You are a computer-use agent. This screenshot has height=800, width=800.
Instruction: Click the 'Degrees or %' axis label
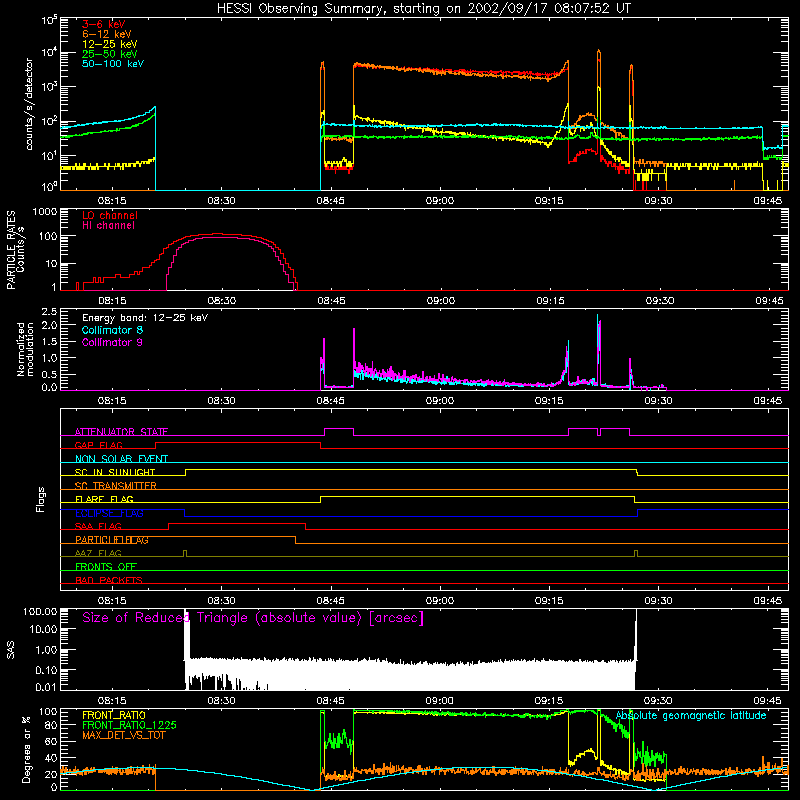click(26, 749)
